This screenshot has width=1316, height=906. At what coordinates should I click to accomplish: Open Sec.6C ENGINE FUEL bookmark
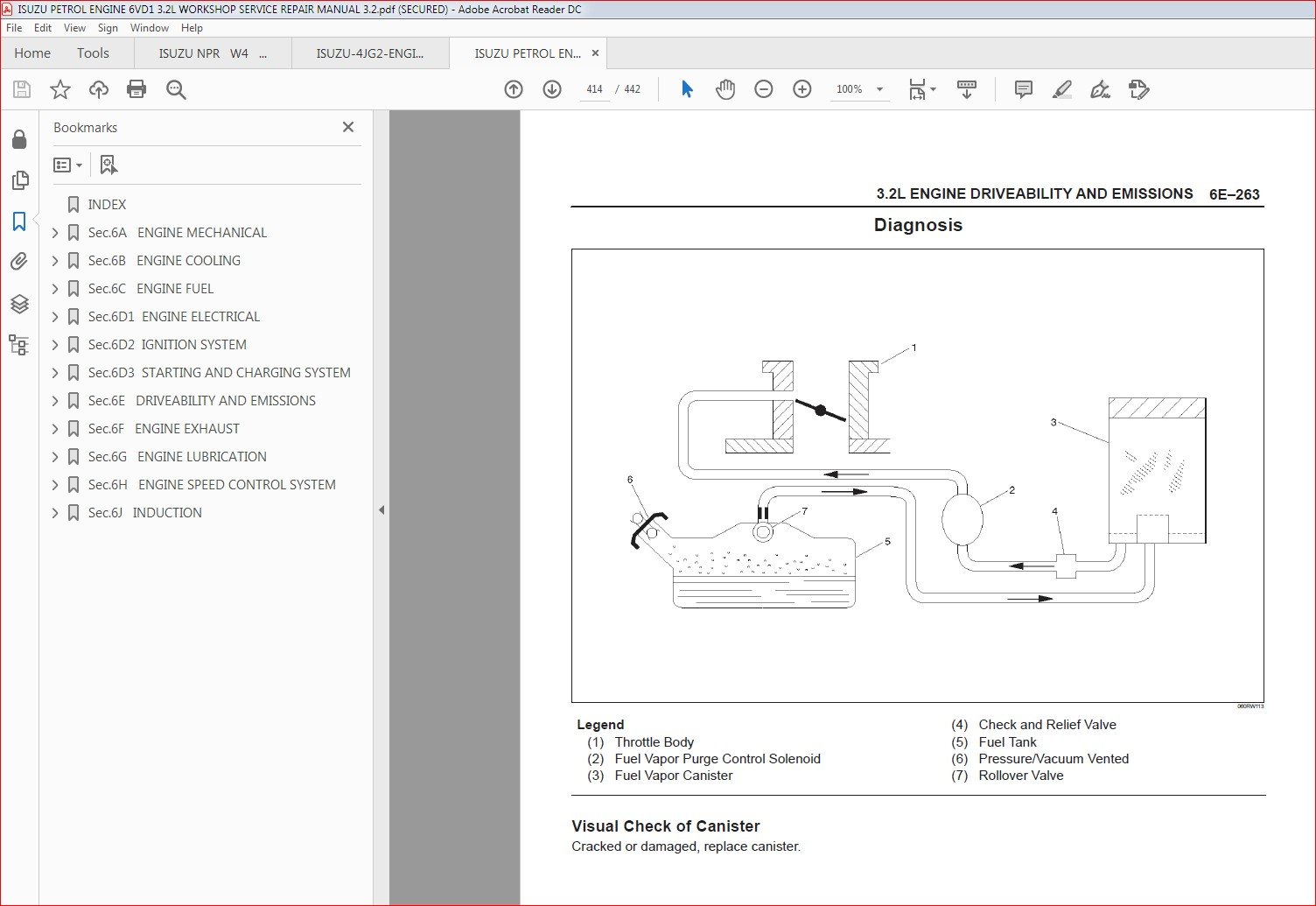click(150, 289)
